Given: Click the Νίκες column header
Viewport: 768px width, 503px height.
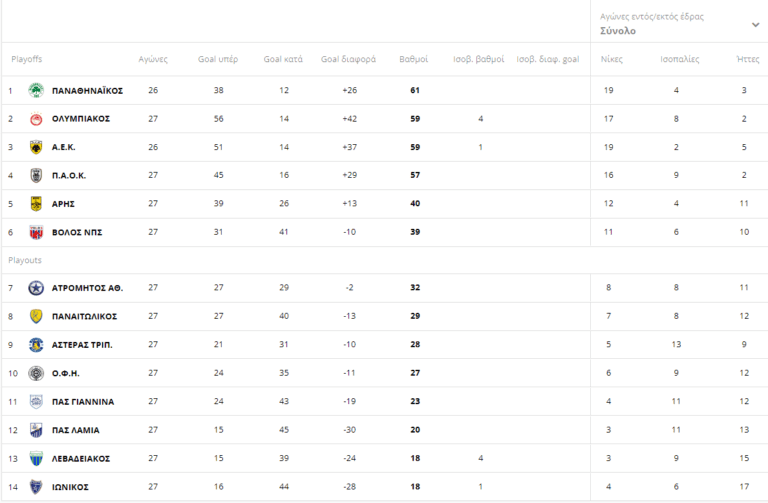Looking at the screenshot, I should tap(610, 60).
